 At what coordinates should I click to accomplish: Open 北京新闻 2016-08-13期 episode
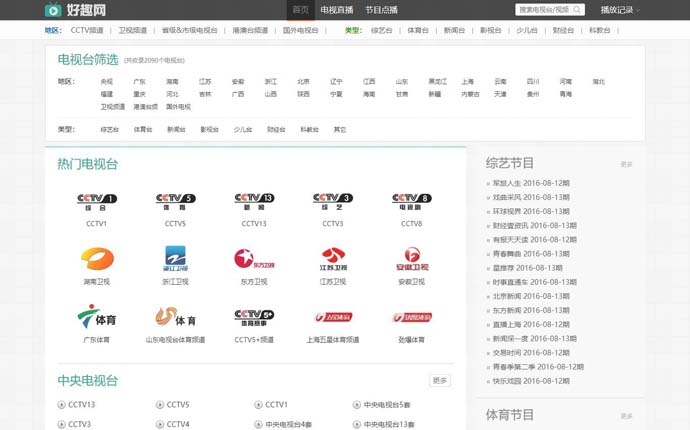[531, 296]
